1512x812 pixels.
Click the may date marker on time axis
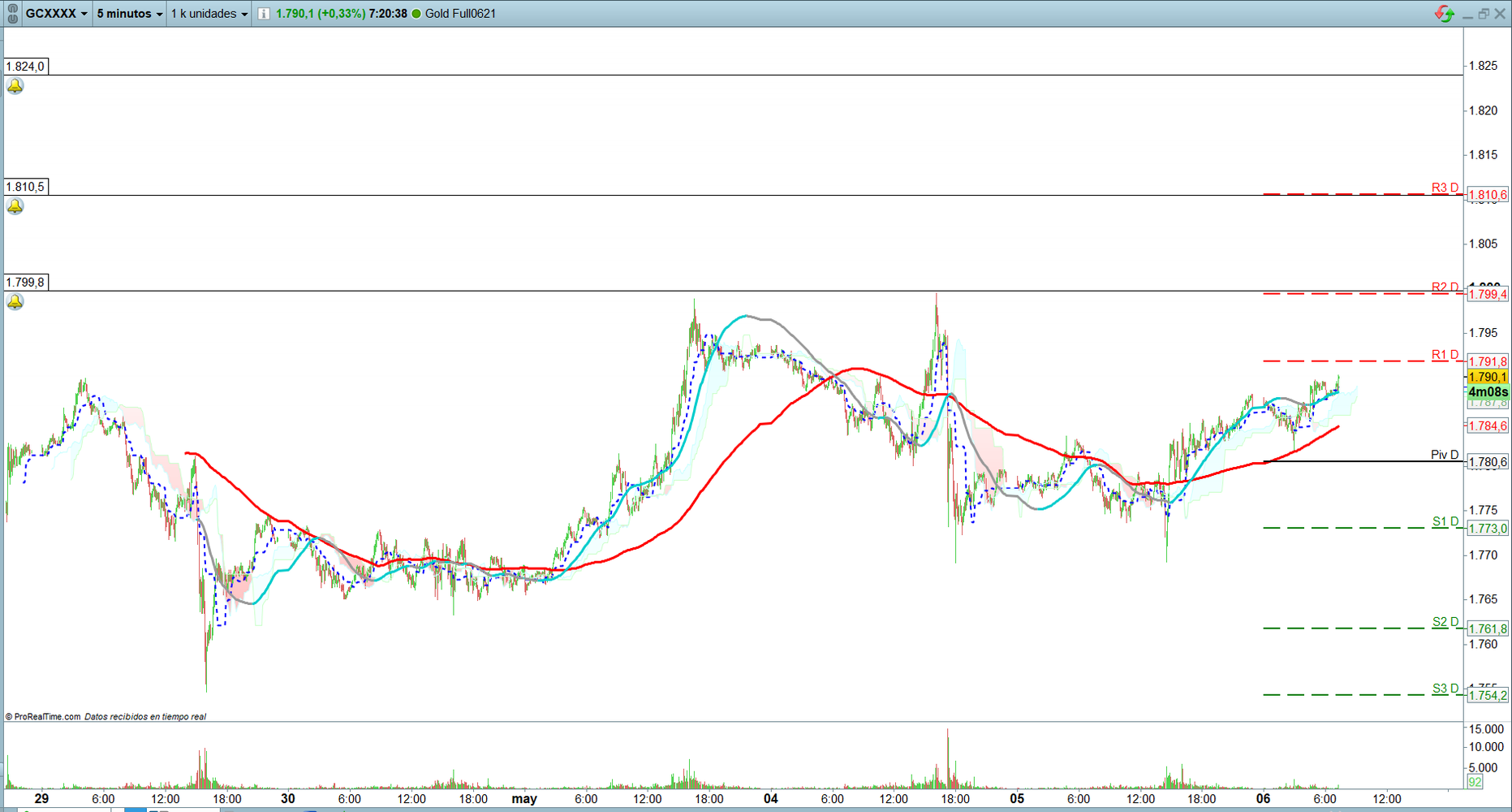(x=524, y=799)
